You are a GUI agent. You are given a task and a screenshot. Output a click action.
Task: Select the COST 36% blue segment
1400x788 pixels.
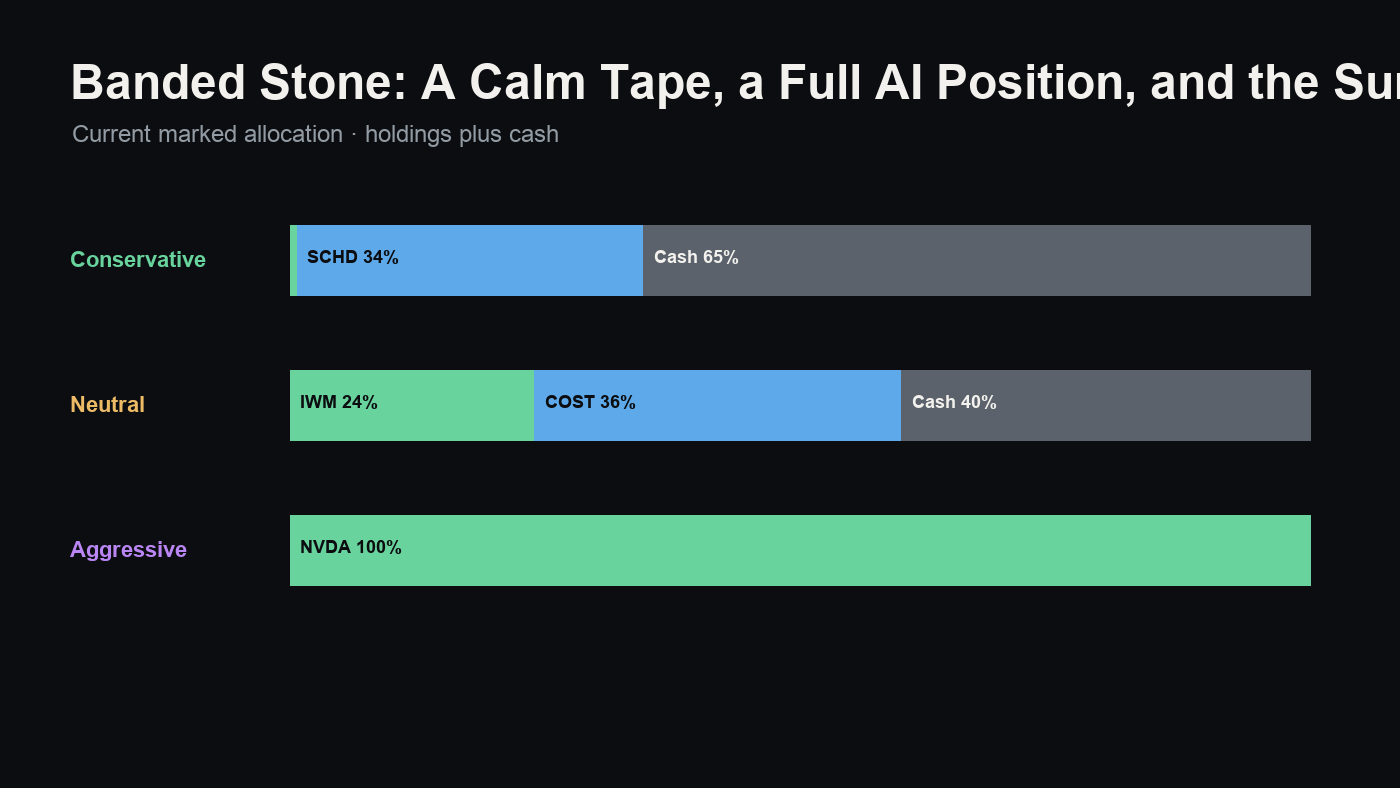[x=717, y=405]
